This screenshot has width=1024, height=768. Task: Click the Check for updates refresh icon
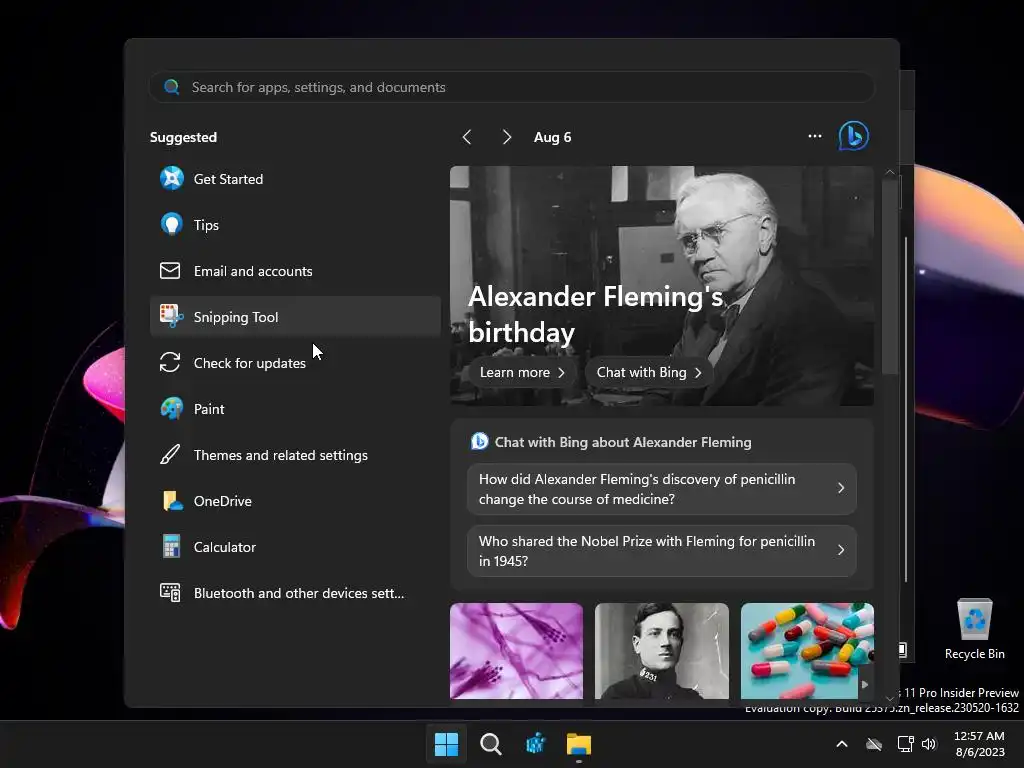[170, 362]
